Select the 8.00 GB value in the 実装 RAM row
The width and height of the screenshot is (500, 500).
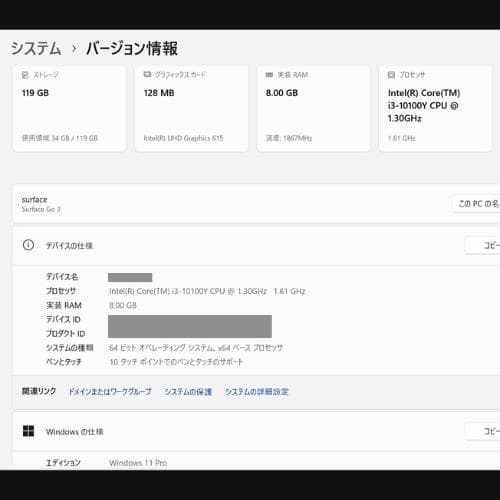123,305
